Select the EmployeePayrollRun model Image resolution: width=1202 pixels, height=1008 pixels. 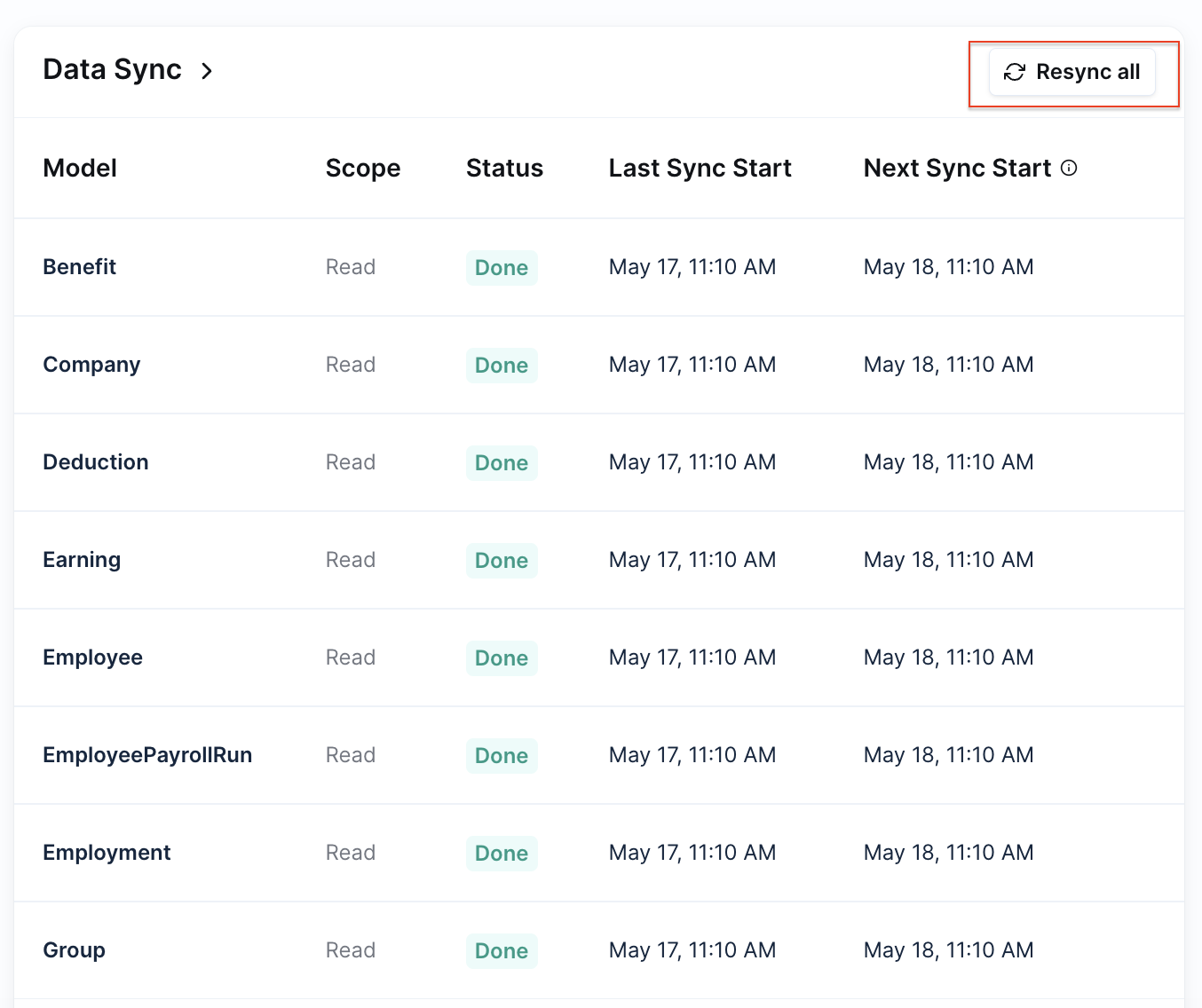(x=147, y=755)
